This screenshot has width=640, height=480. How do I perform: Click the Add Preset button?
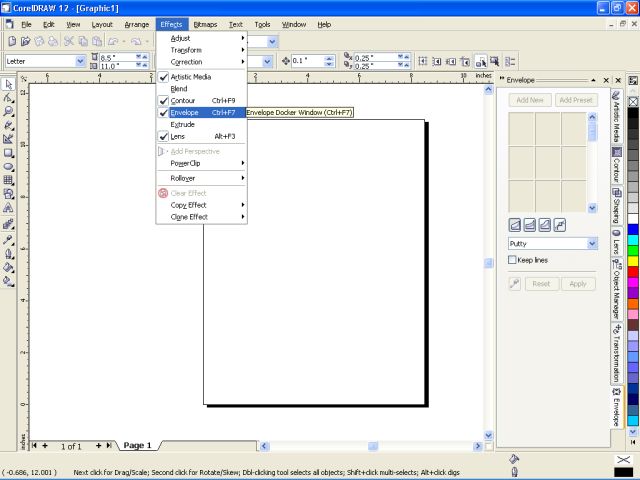[x=576, y=100]
